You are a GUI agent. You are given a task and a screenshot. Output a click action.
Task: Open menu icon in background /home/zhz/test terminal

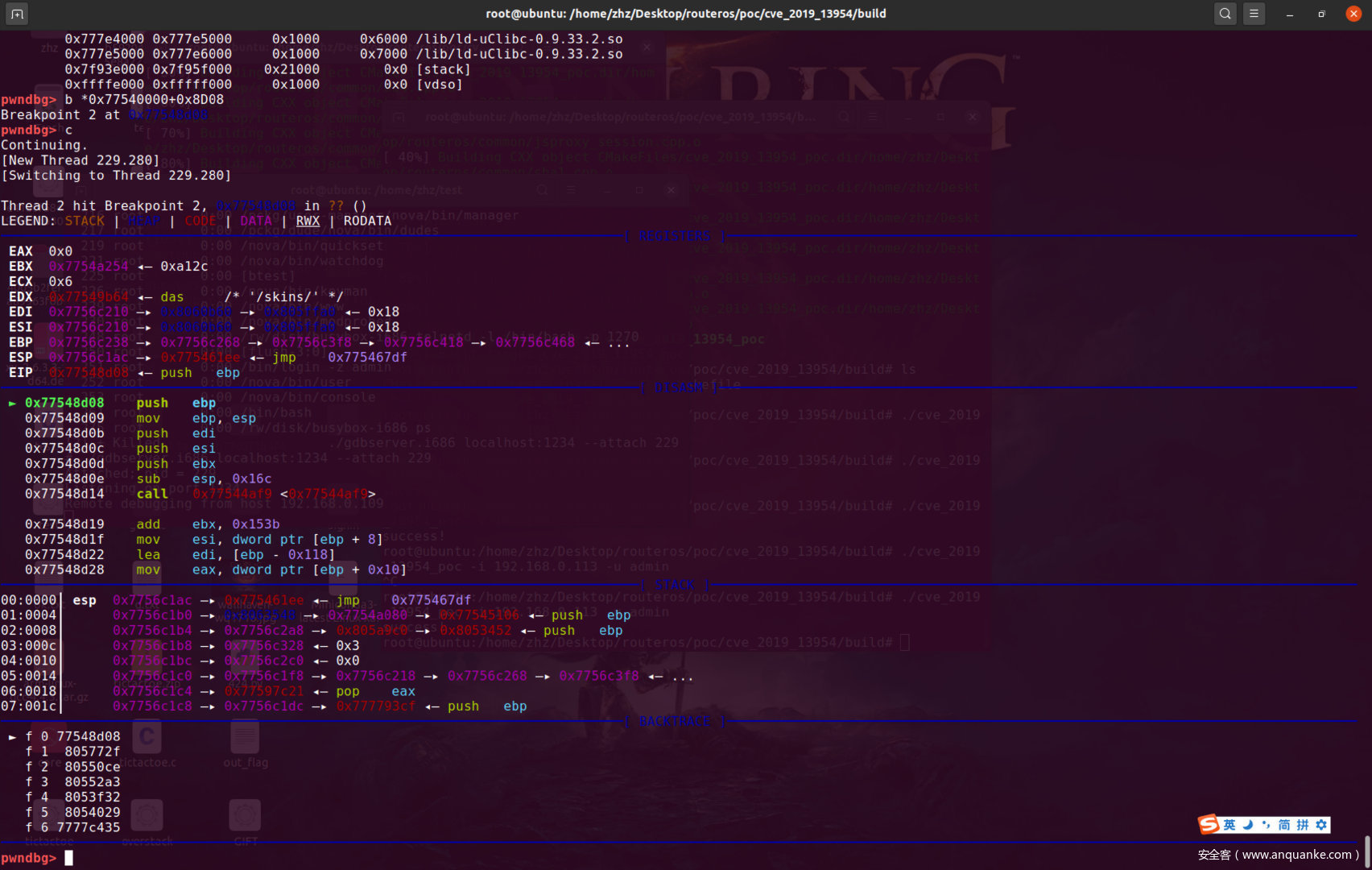coord(572,190)
